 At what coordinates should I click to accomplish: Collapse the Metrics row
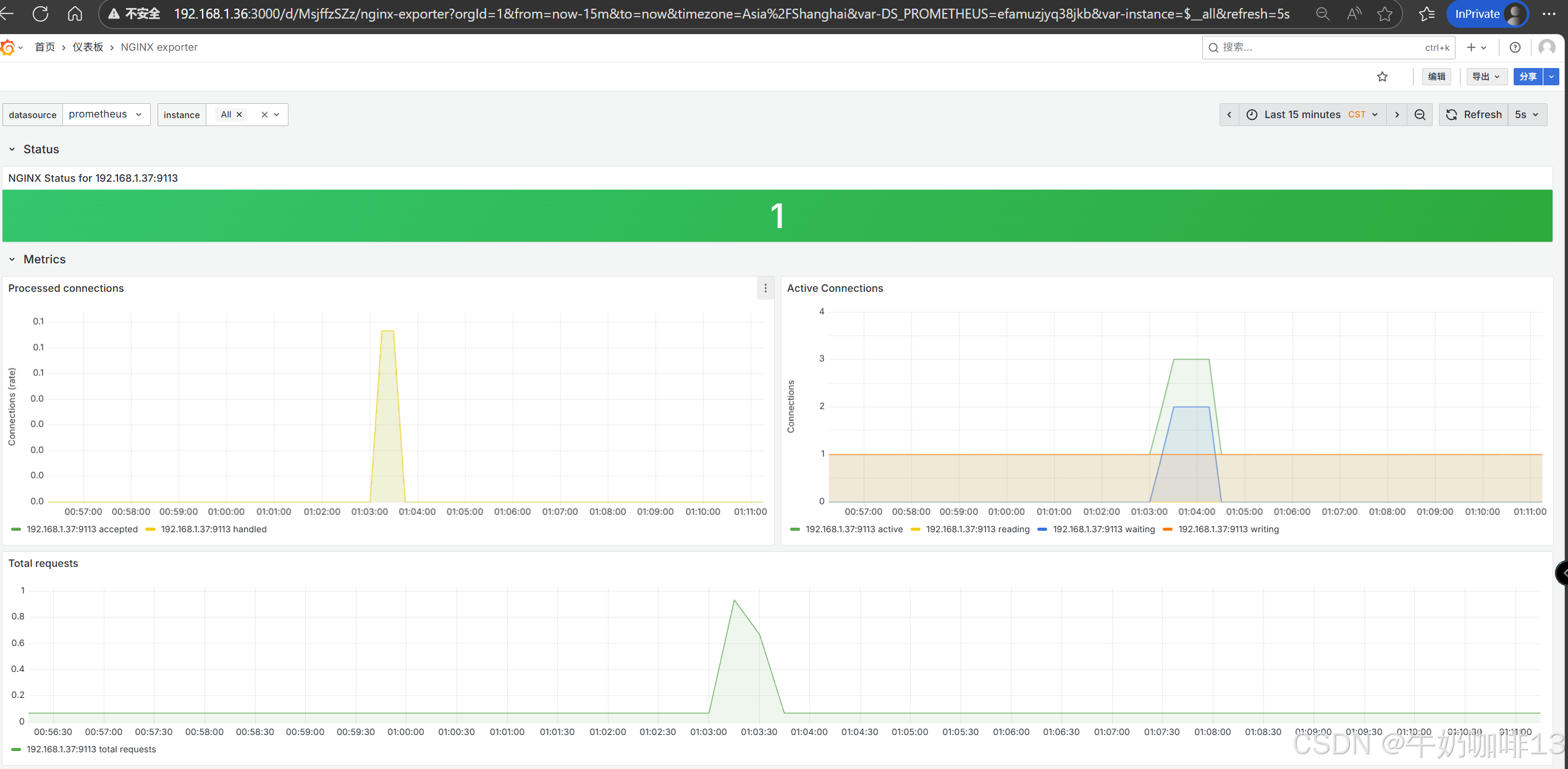pos(44,259)
